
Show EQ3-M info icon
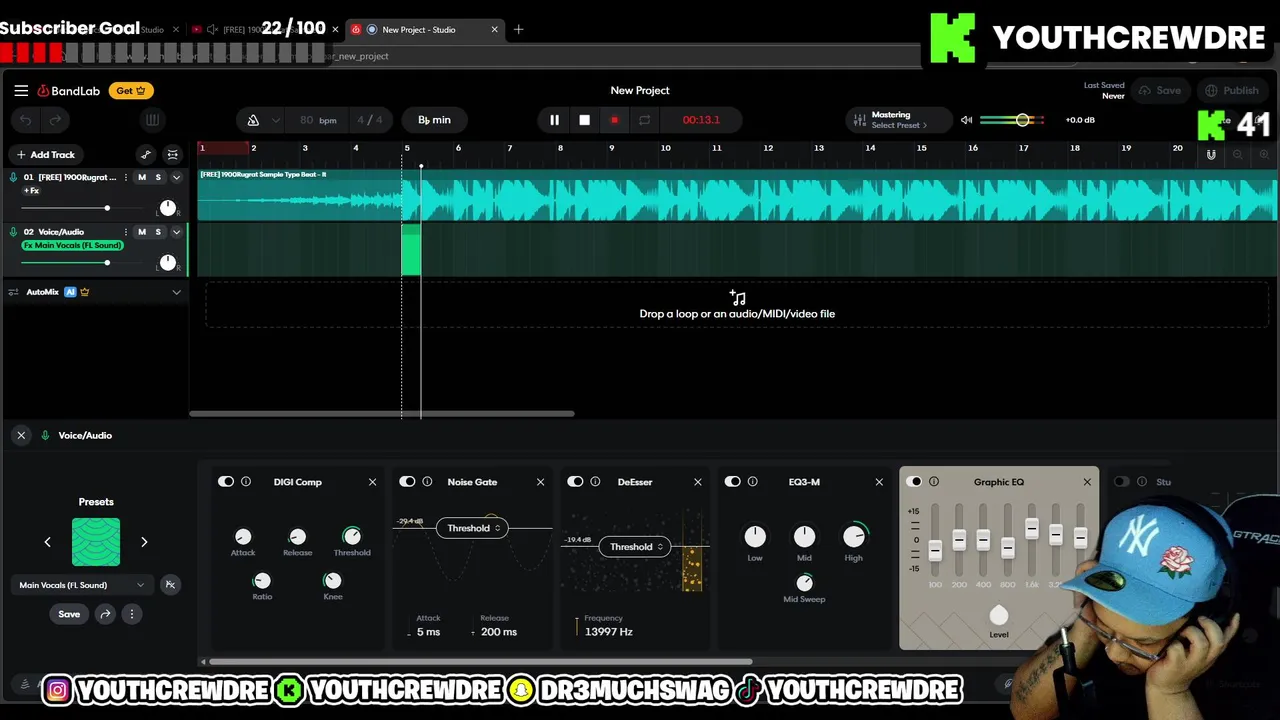click(x=753, y=482)
